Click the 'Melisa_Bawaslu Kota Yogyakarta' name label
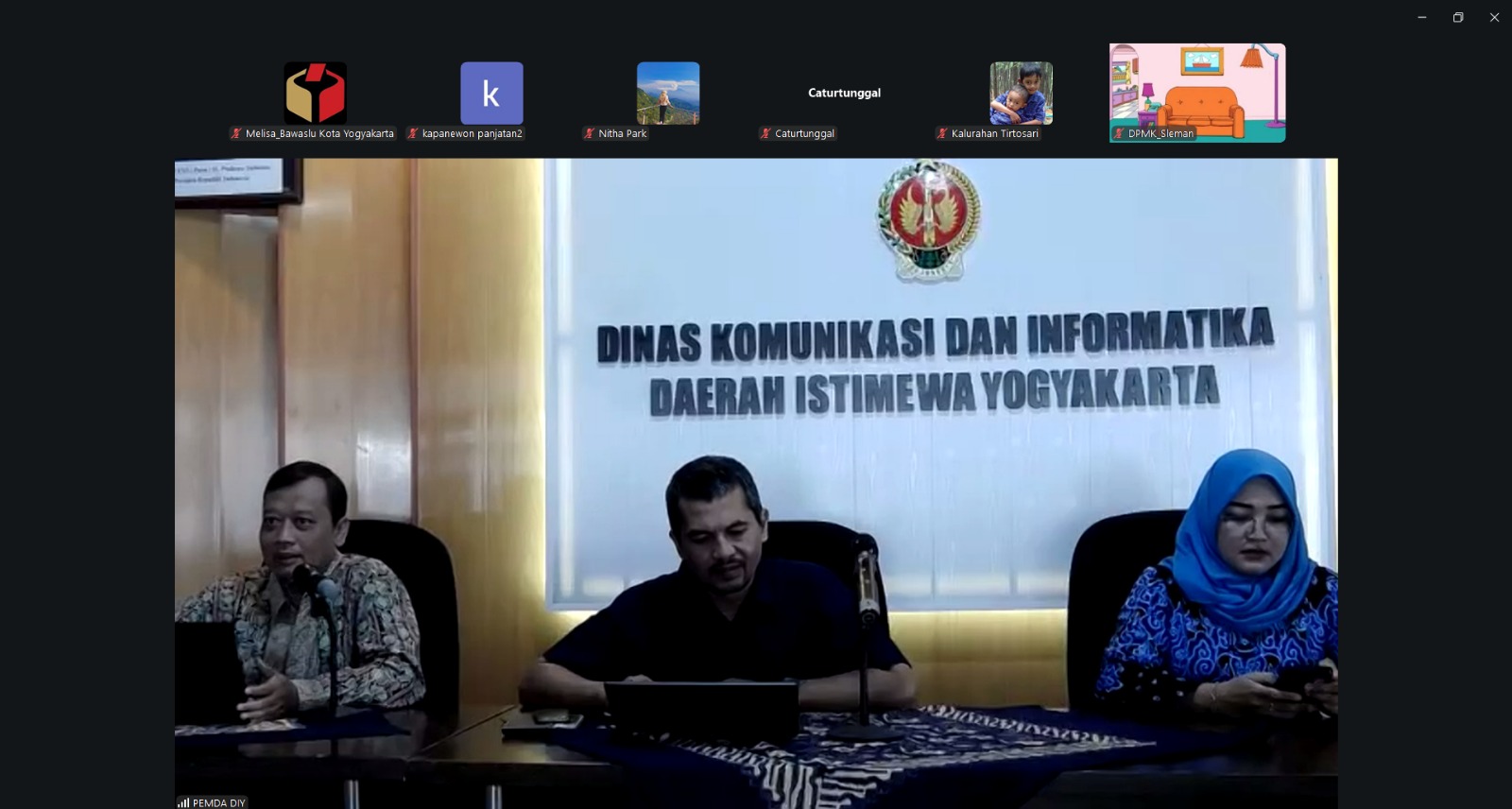 [319, 133]
